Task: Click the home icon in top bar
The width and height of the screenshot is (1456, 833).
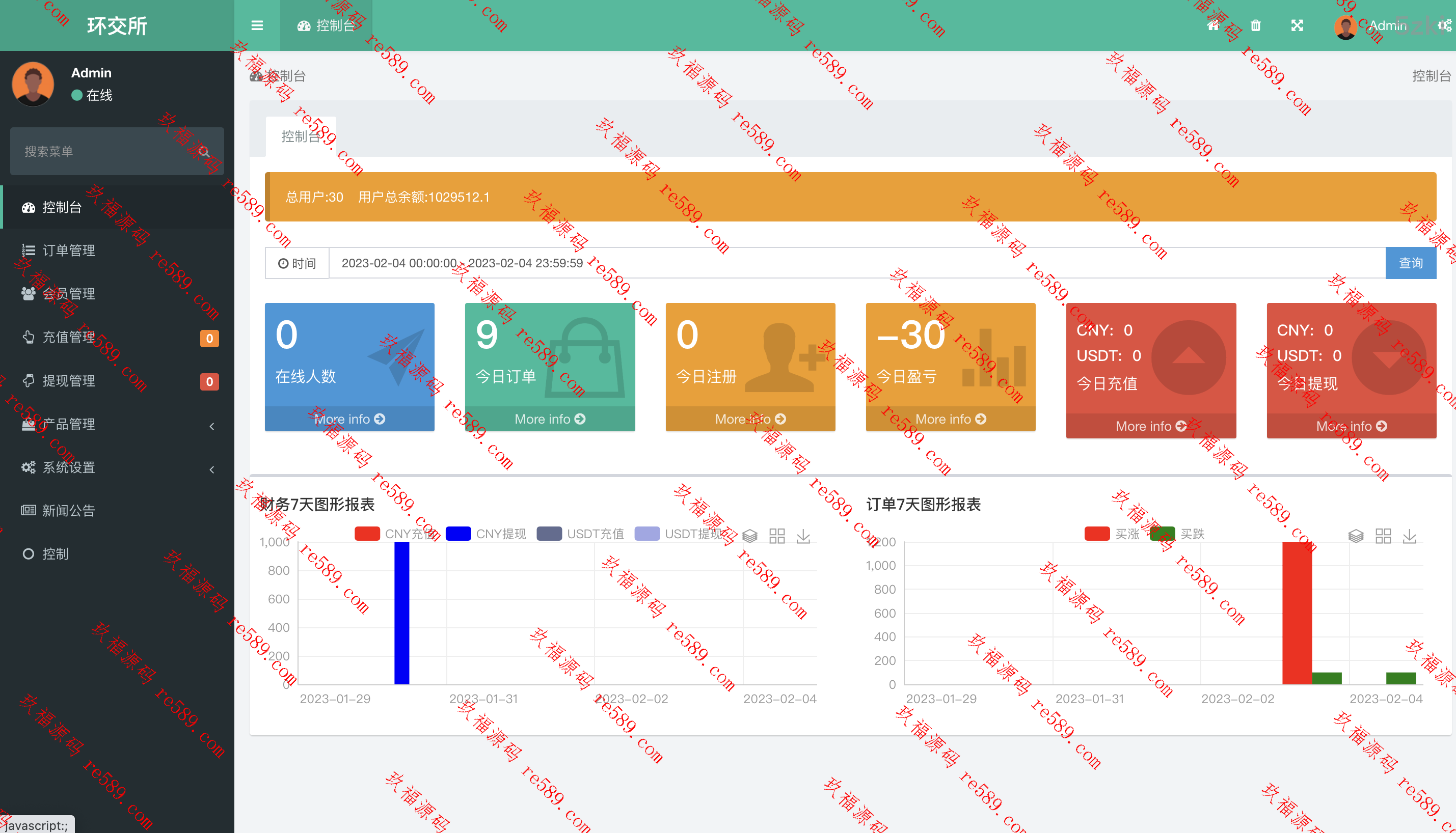Action: (x=1213, y=25)
